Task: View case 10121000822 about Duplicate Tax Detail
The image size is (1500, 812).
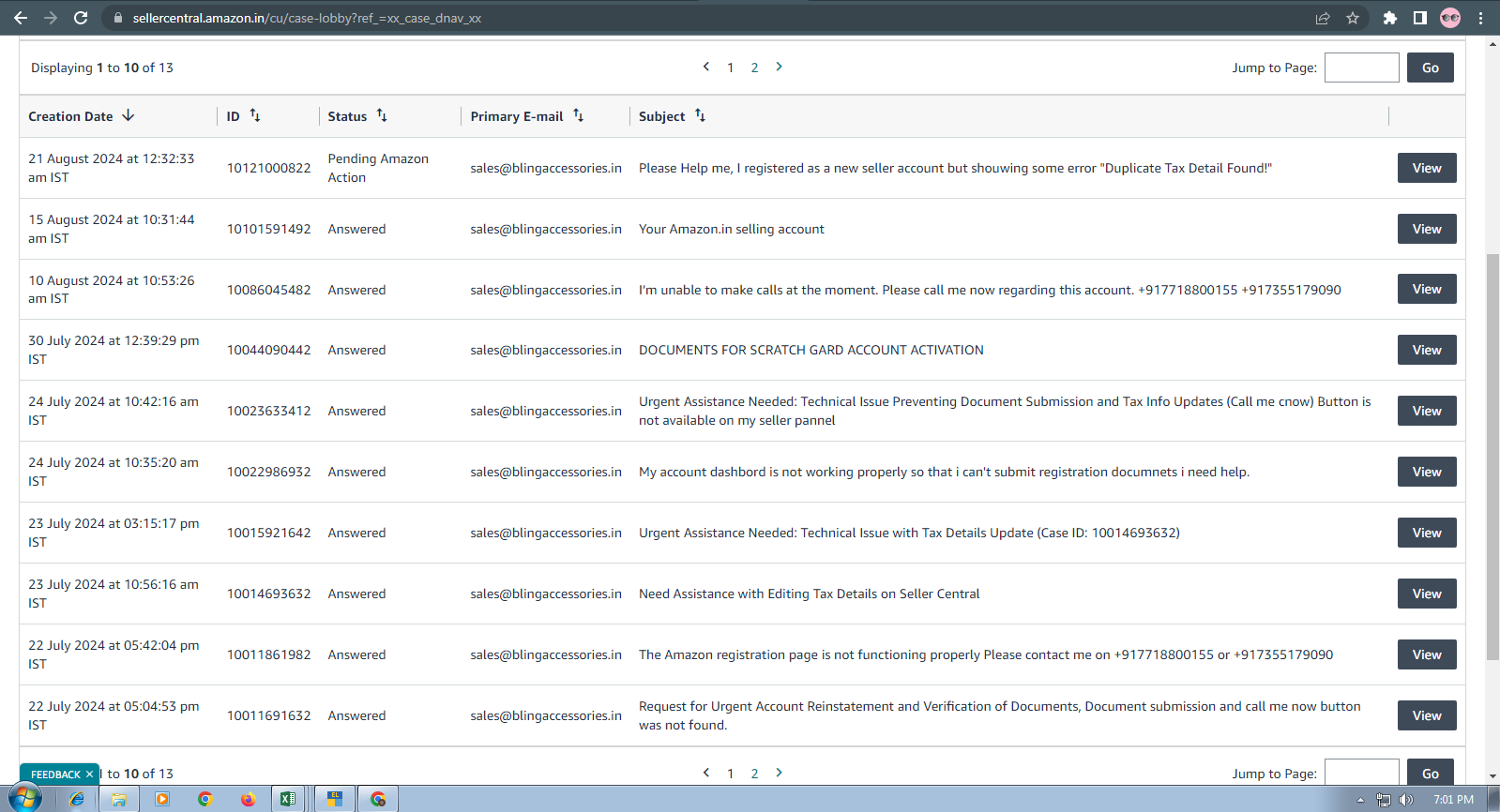Action: click(1427, 168)
